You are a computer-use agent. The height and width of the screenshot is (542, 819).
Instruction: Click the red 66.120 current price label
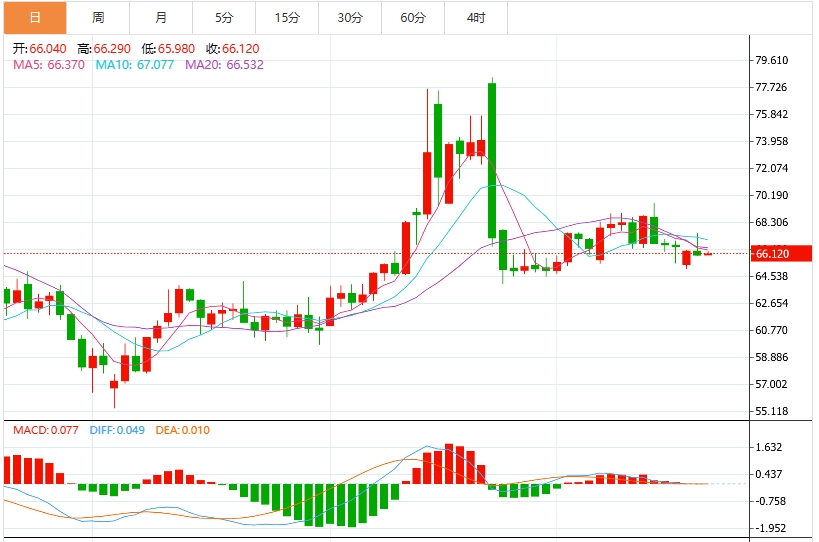[781, 254]
